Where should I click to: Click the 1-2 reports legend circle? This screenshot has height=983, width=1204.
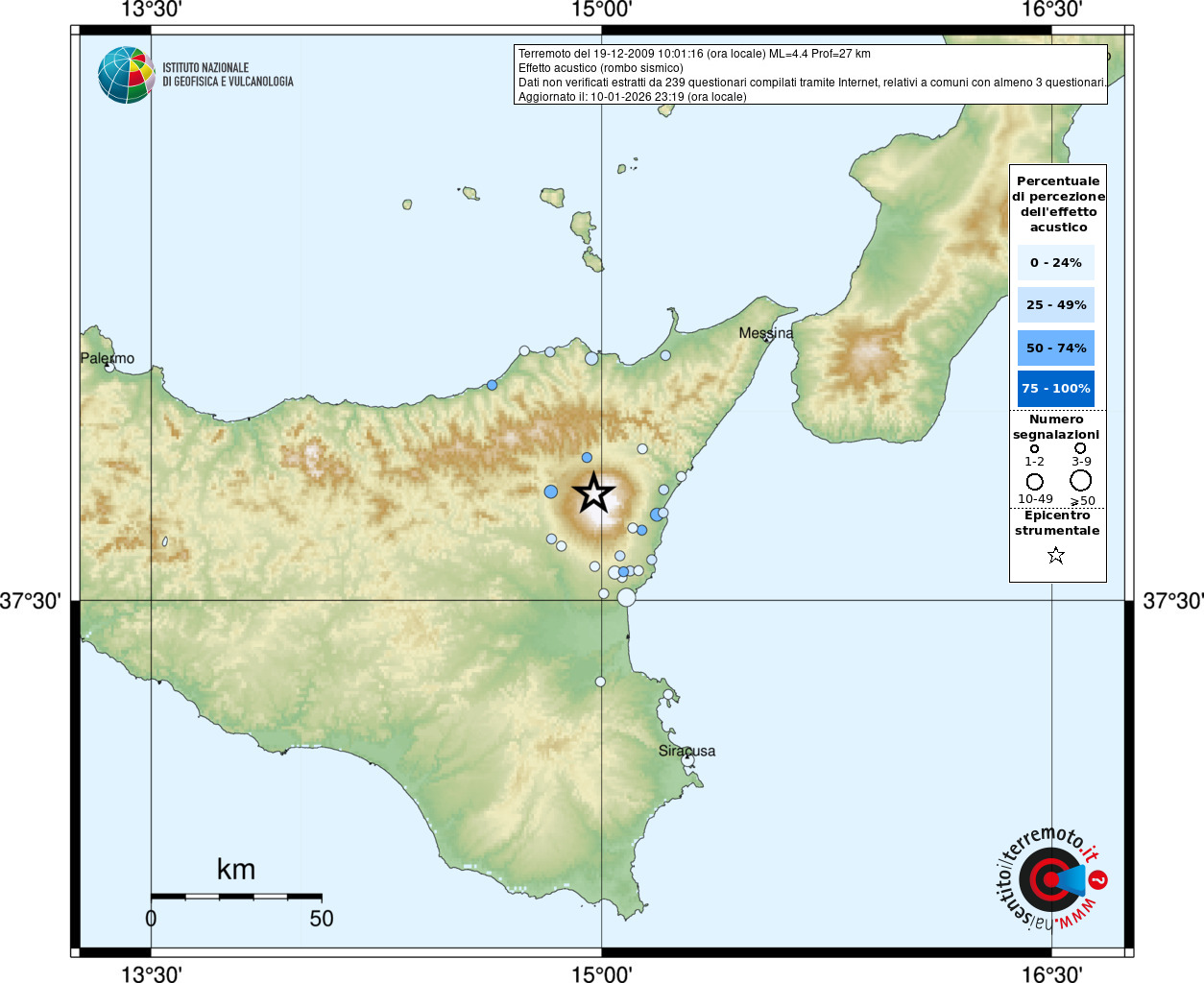[1034, 448]
